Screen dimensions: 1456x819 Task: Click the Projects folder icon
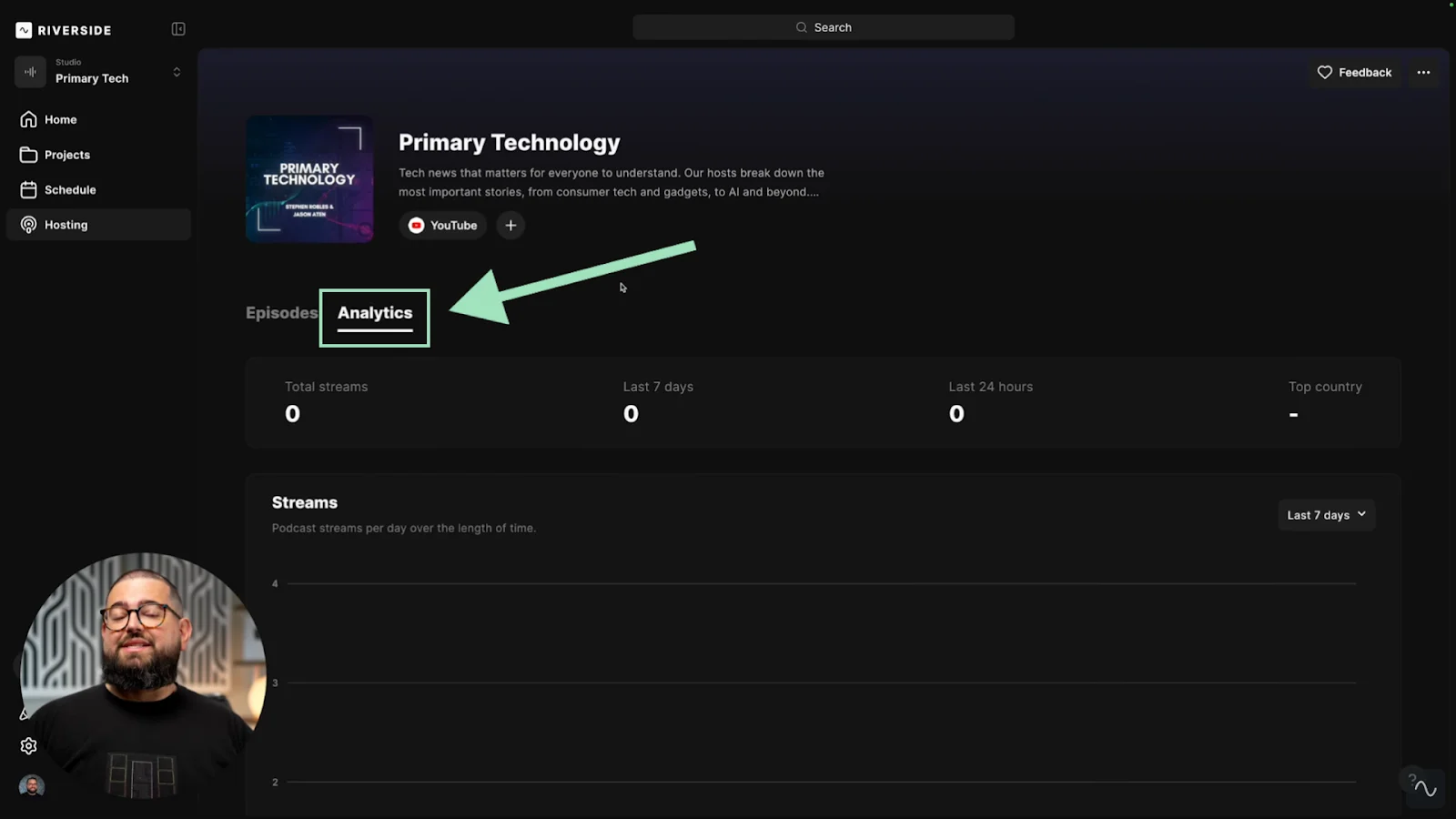(x=28, y=155)
